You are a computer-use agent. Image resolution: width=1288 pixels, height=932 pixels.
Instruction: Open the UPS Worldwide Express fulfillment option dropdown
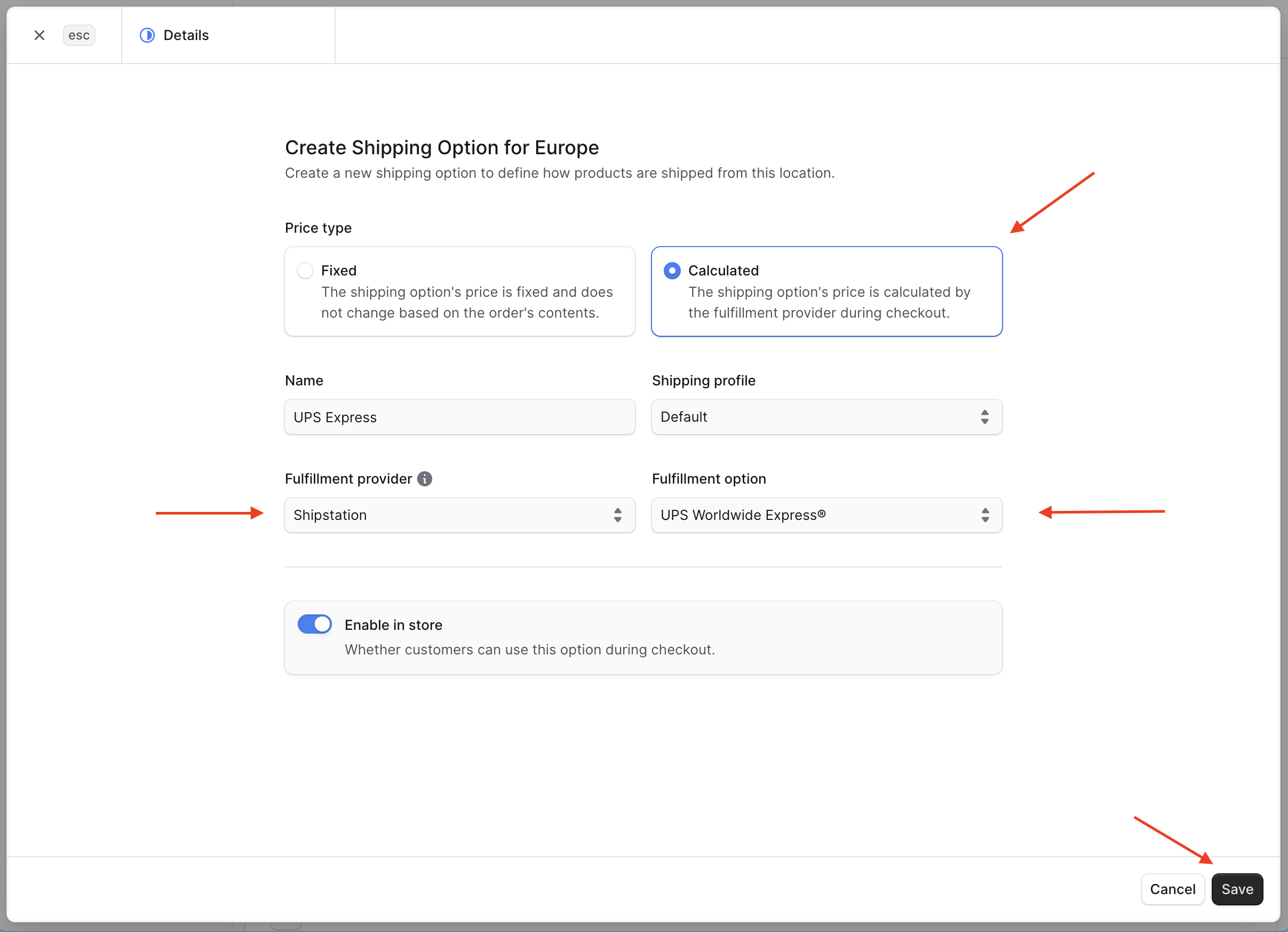(x=826, y=515)
